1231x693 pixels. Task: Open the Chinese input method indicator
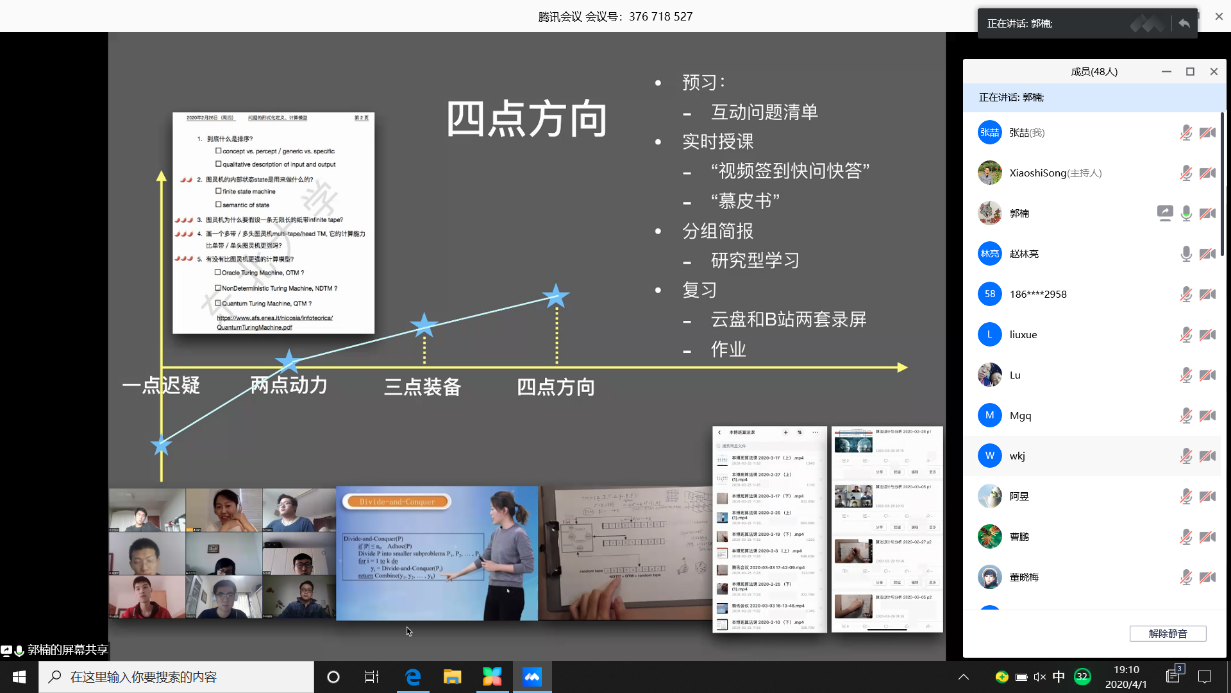pyautogui.click(x=1059, y=677)
